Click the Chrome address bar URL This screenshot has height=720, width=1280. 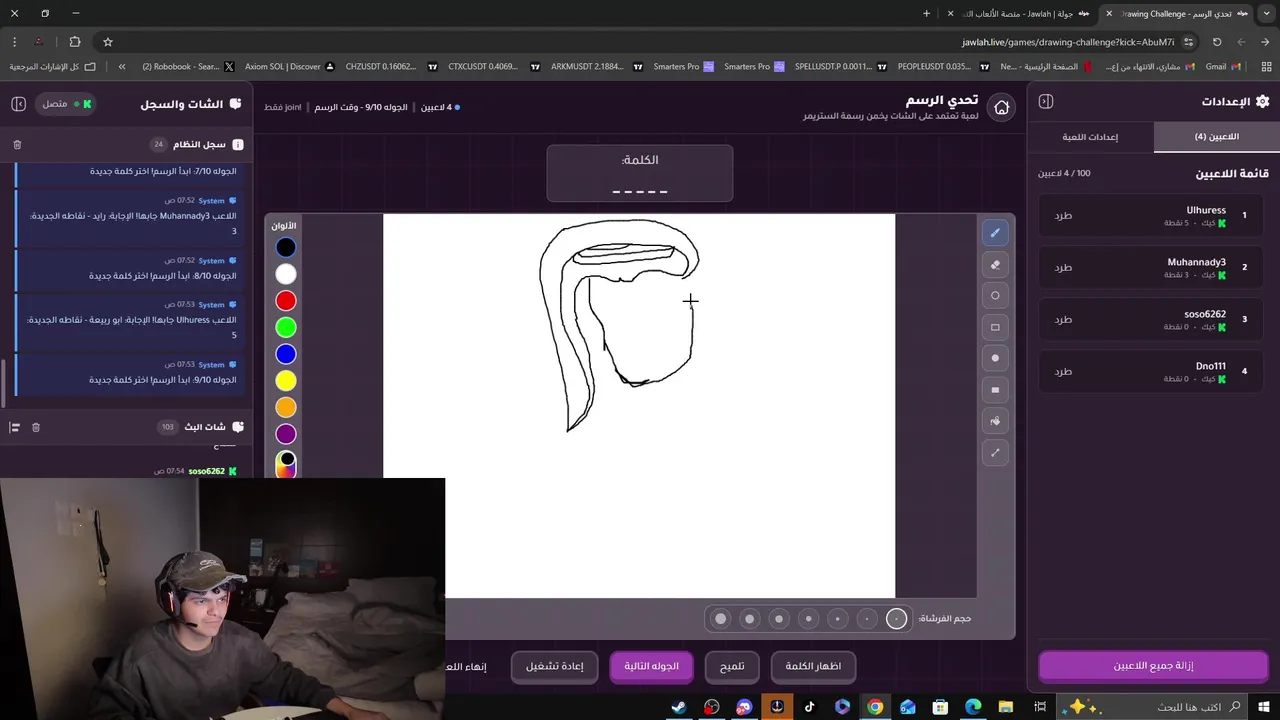click(1068, 42)
